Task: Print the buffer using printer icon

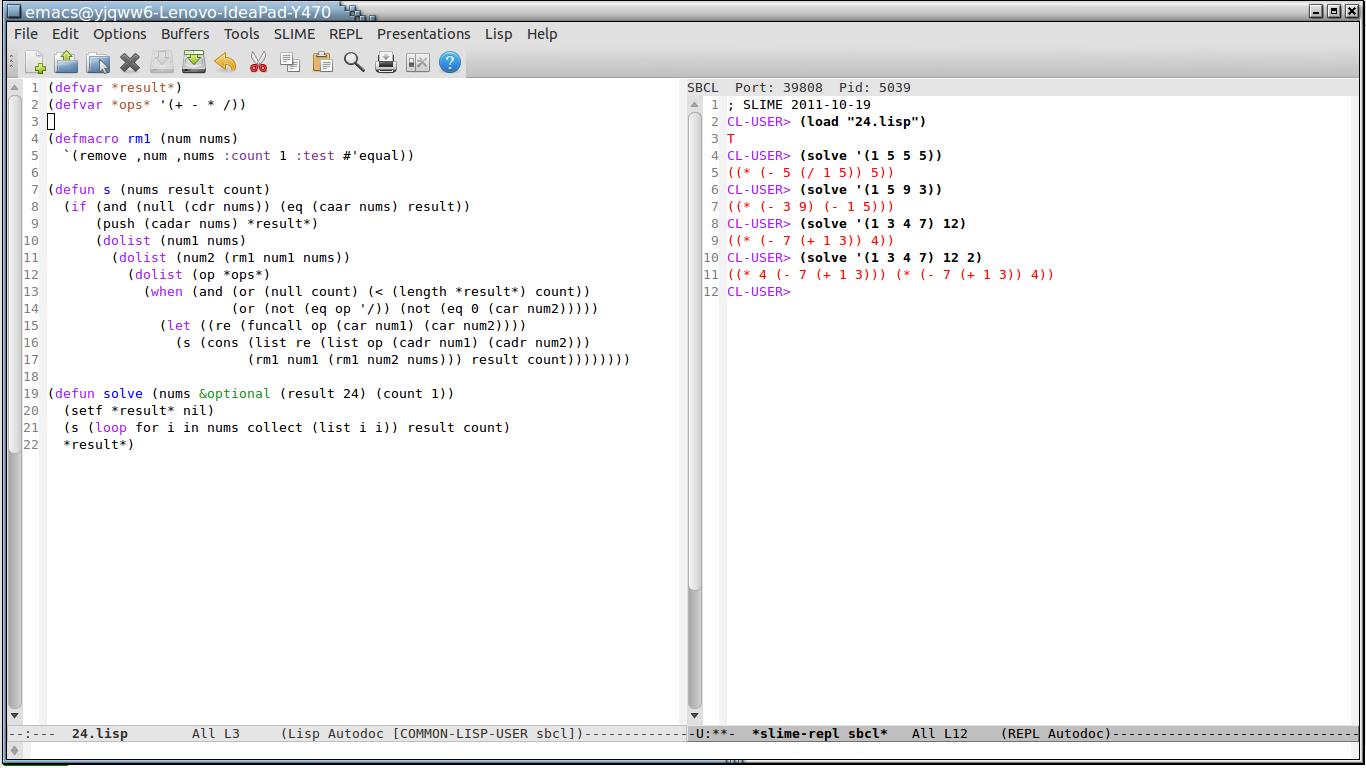Action: click(x=386, y=62)
